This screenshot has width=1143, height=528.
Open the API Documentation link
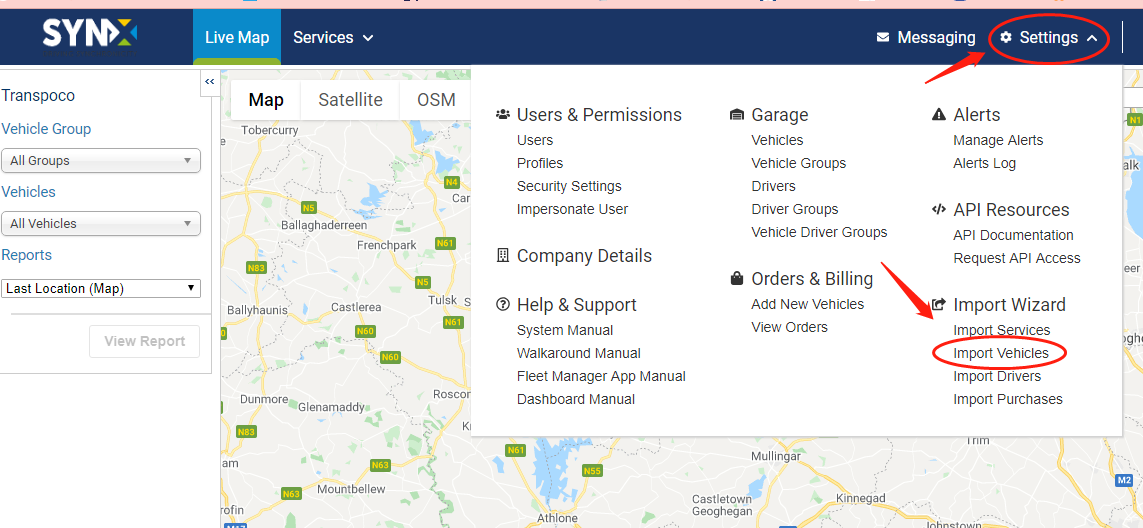click(1013, 235)
